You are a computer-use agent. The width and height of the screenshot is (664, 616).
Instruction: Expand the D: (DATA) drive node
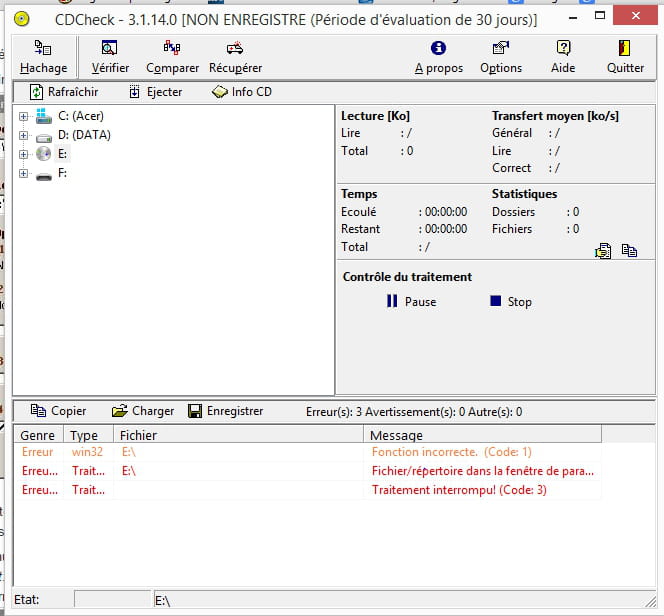point(23,136)
